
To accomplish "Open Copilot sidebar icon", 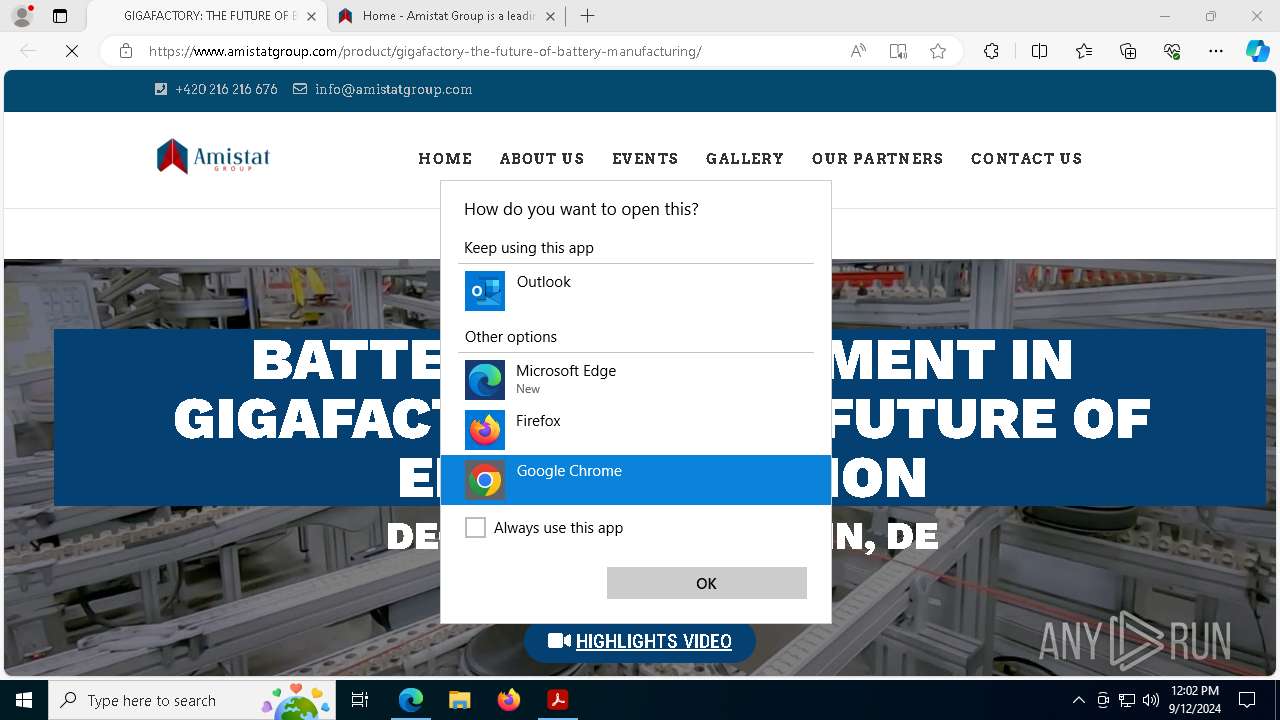I will point(1257,51).
